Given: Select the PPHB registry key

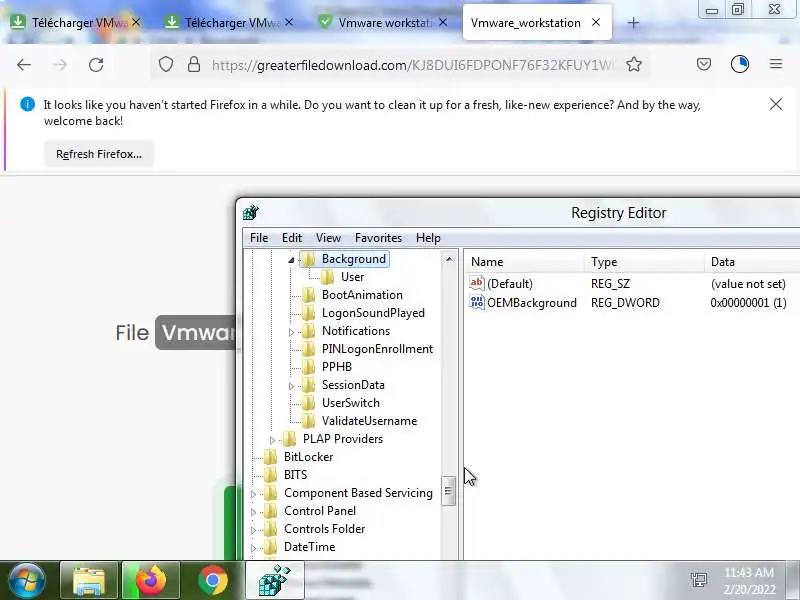Looking at the screenshot, I should (336, 367).
